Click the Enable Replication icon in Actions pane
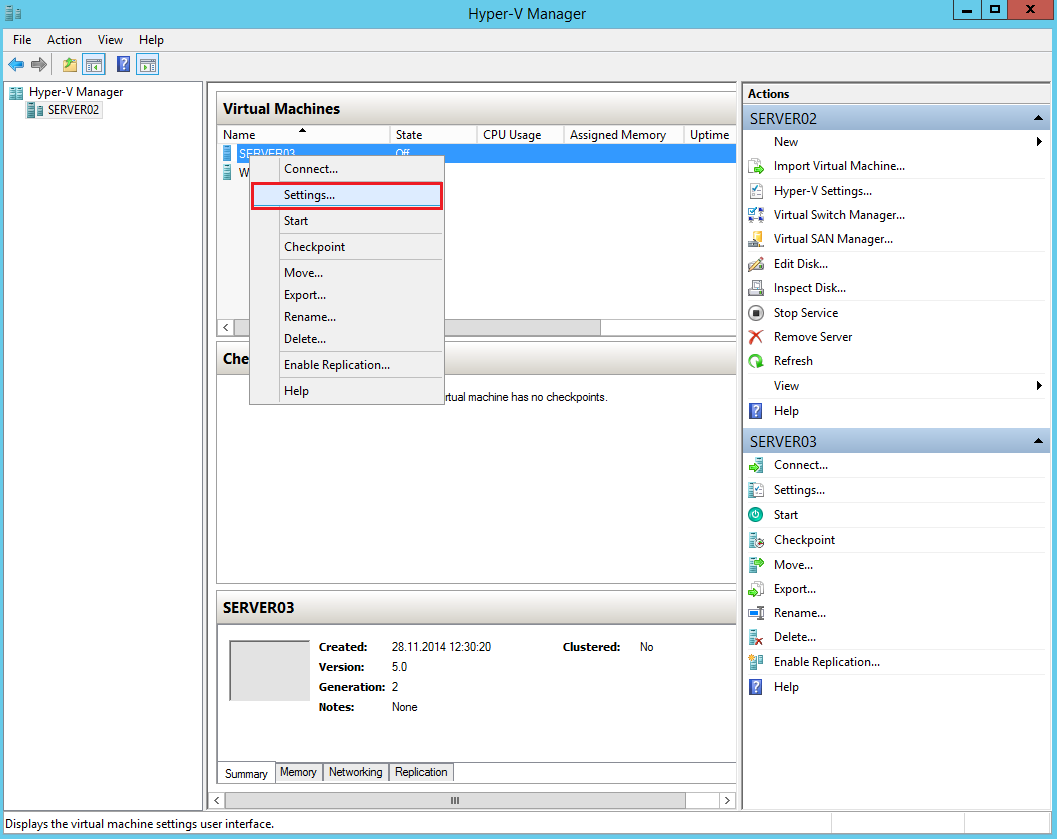This screenshot has width=1057, height=839. tap(756, 662)
